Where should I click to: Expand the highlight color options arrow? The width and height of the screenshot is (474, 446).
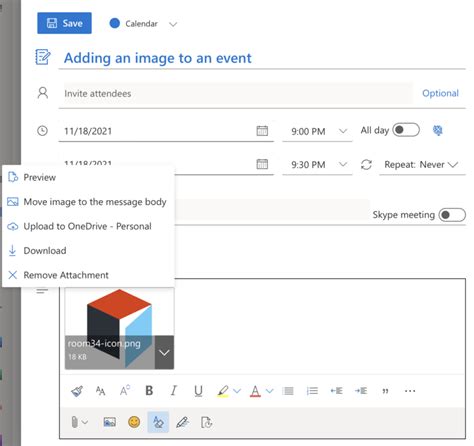pos(237,391)
